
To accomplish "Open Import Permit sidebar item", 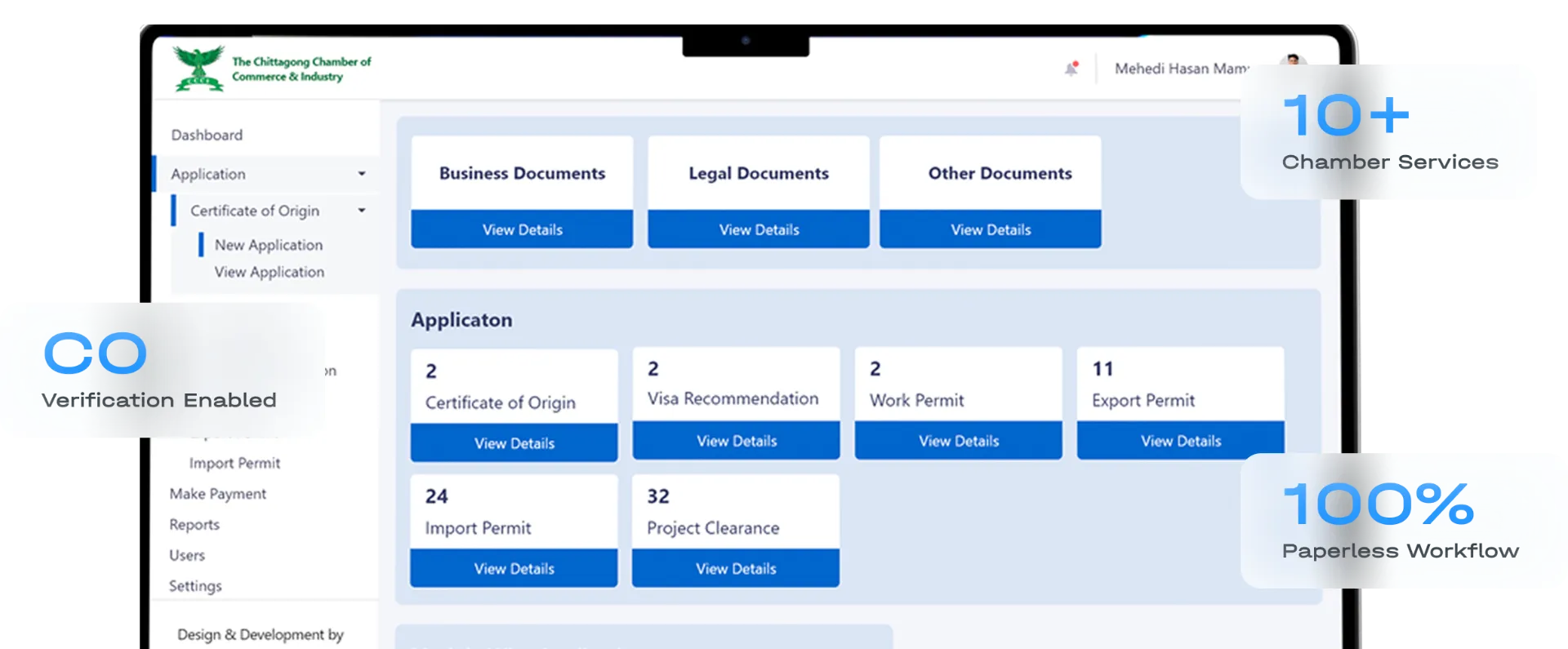I will pyautogui.click(x=234, y=463).
